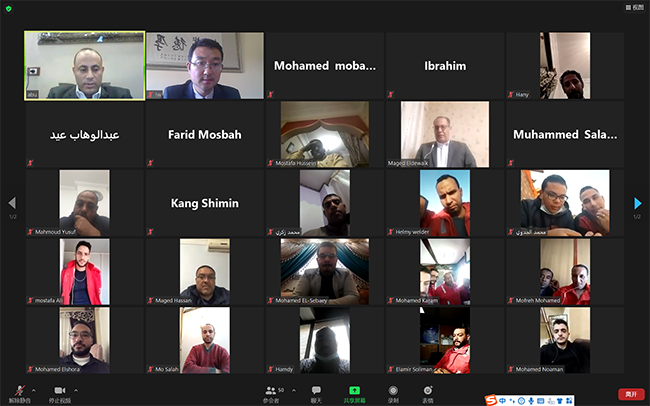Select Maged Eldewaik's video tile
650x406 pixels.
(x=445, y=134)
